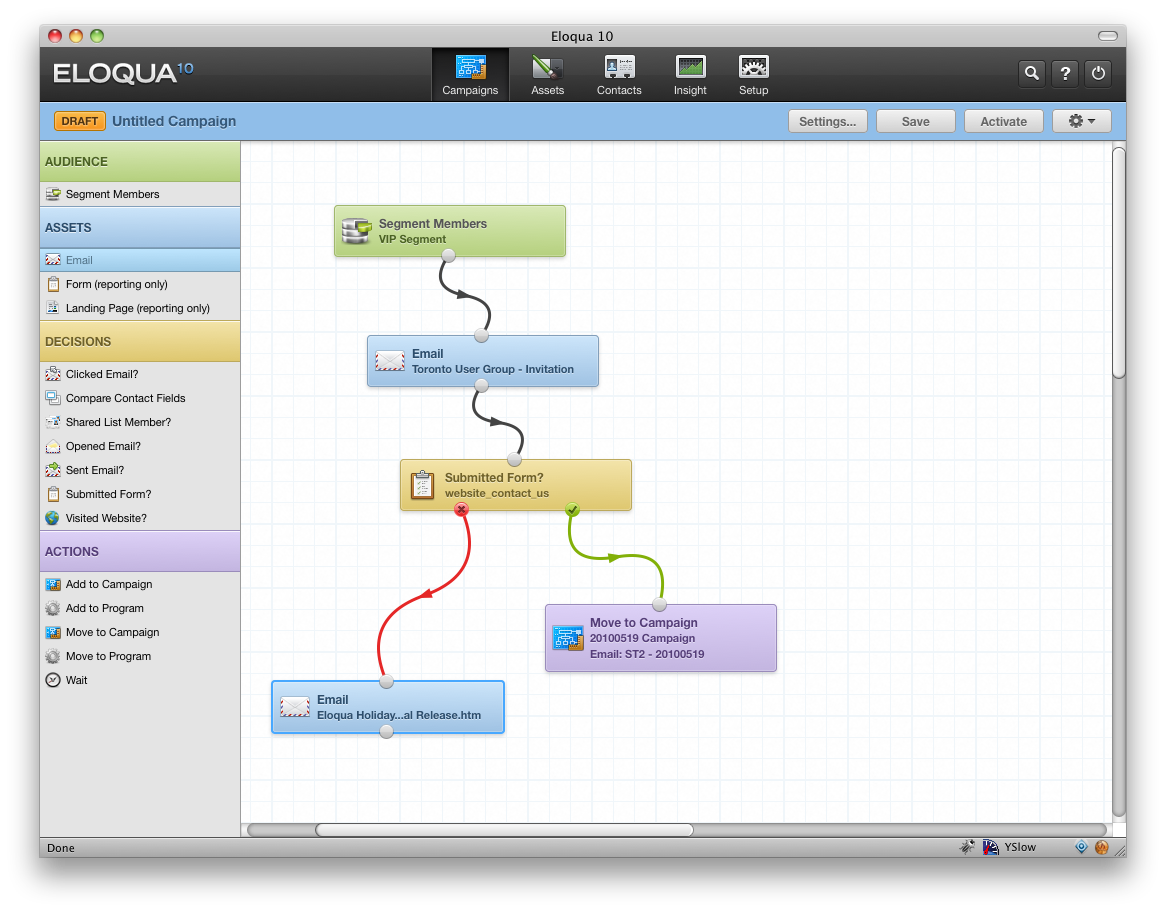The image size is (1166, 912).
Task: Collapse the DECISIONS section header
Action: [140, 341]
